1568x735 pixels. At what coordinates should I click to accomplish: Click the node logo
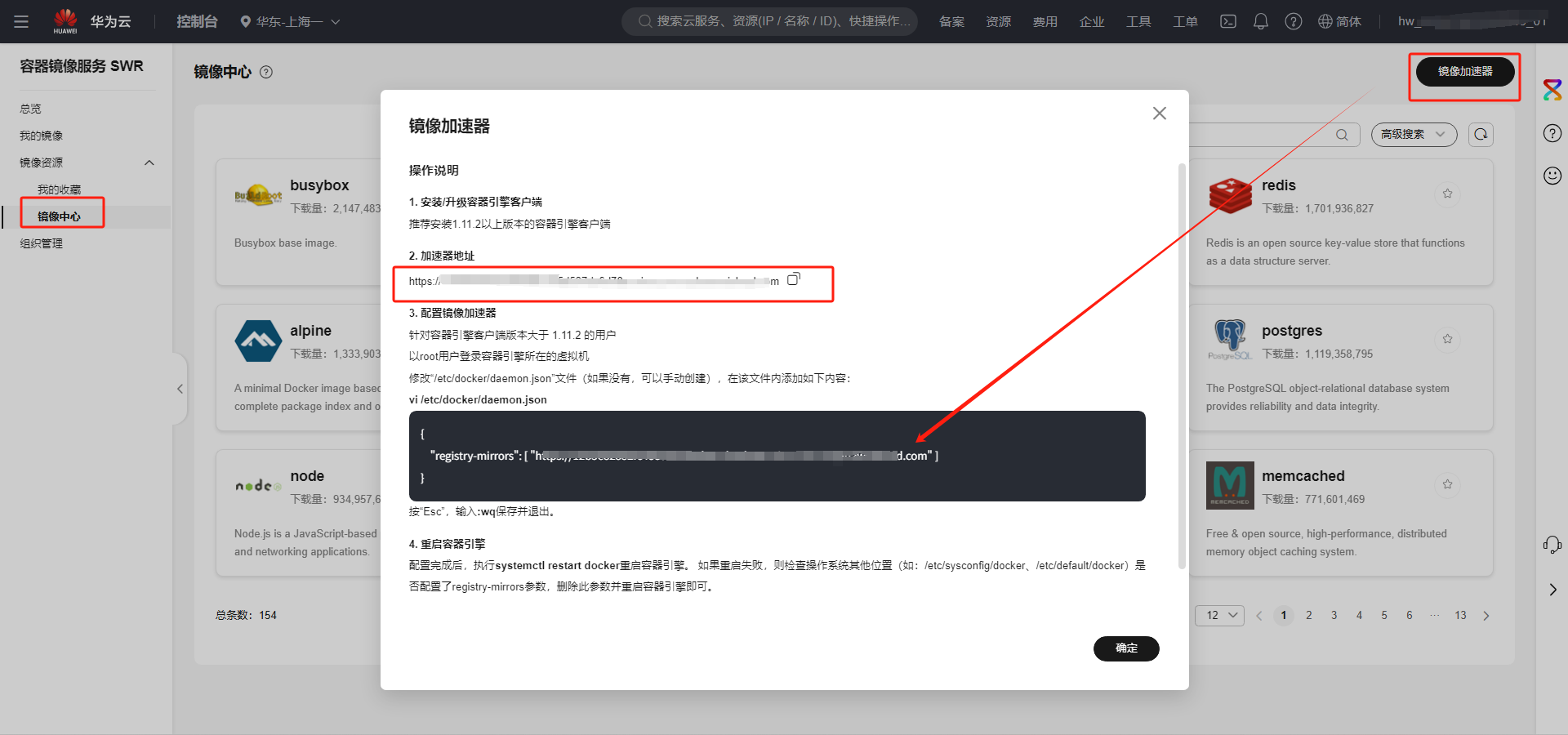258,486
